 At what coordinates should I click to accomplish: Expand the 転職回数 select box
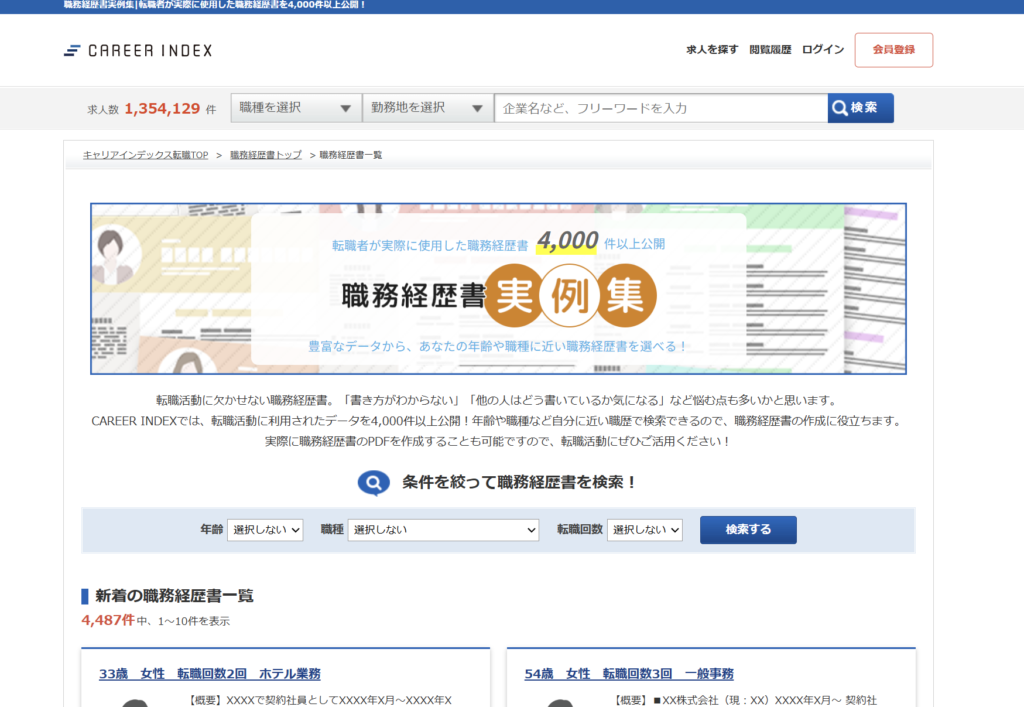(645, 530)
